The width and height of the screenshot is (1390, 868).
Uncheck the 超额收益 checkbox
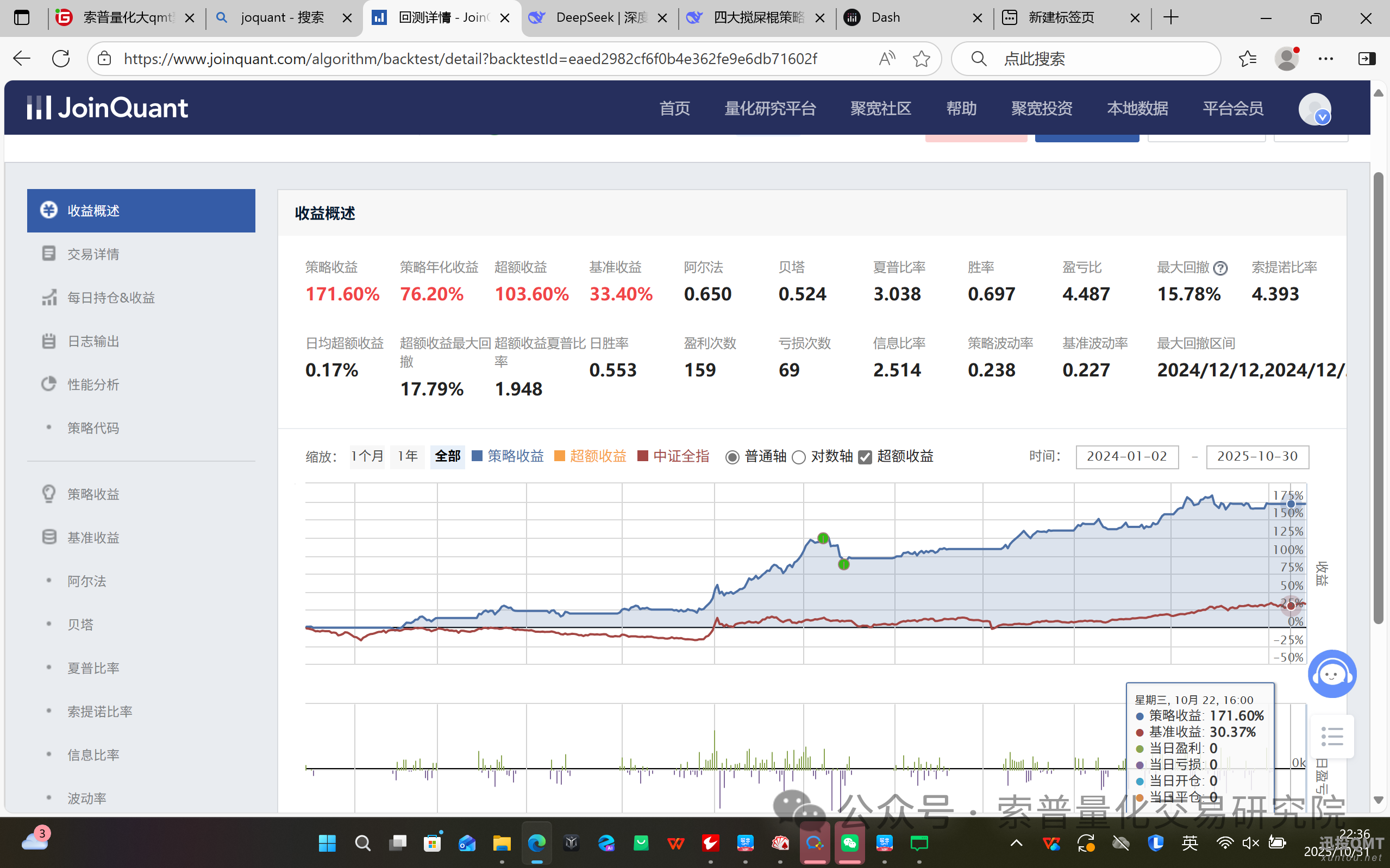[865, 457]
